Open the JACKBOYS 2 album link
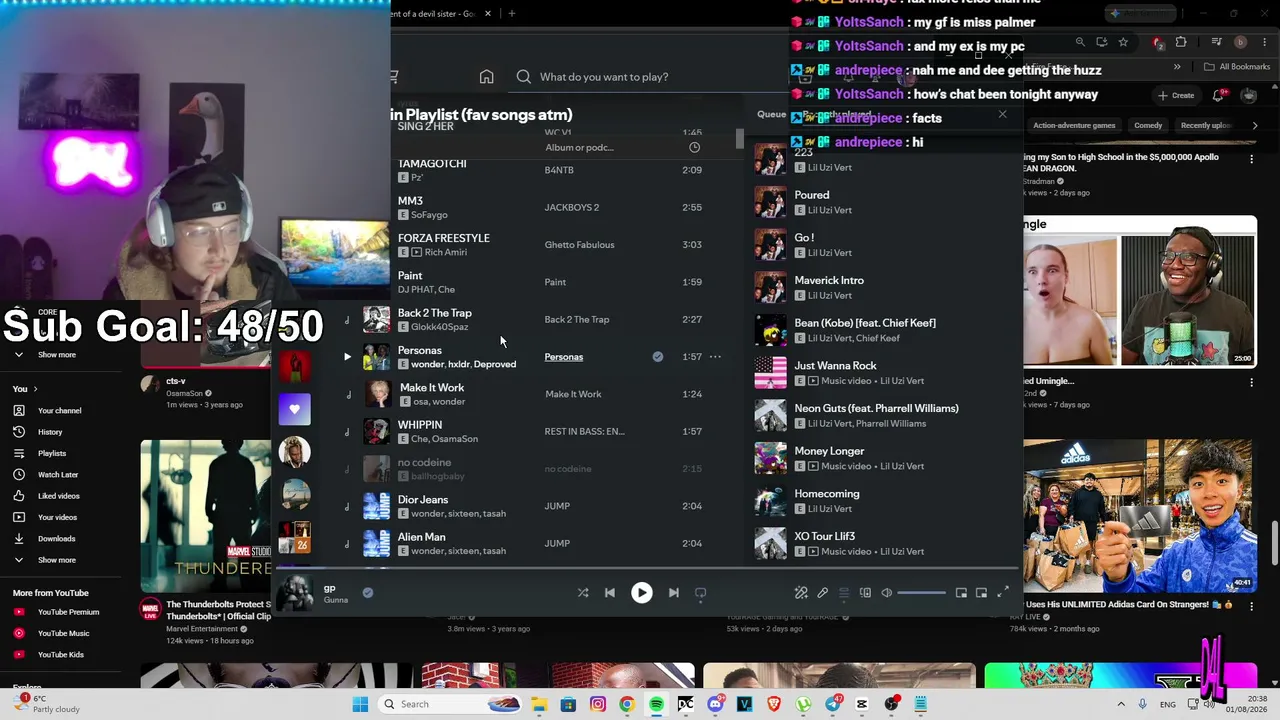Image resolution: width=1280 pixels, height=720 pixels. point(572,207)
